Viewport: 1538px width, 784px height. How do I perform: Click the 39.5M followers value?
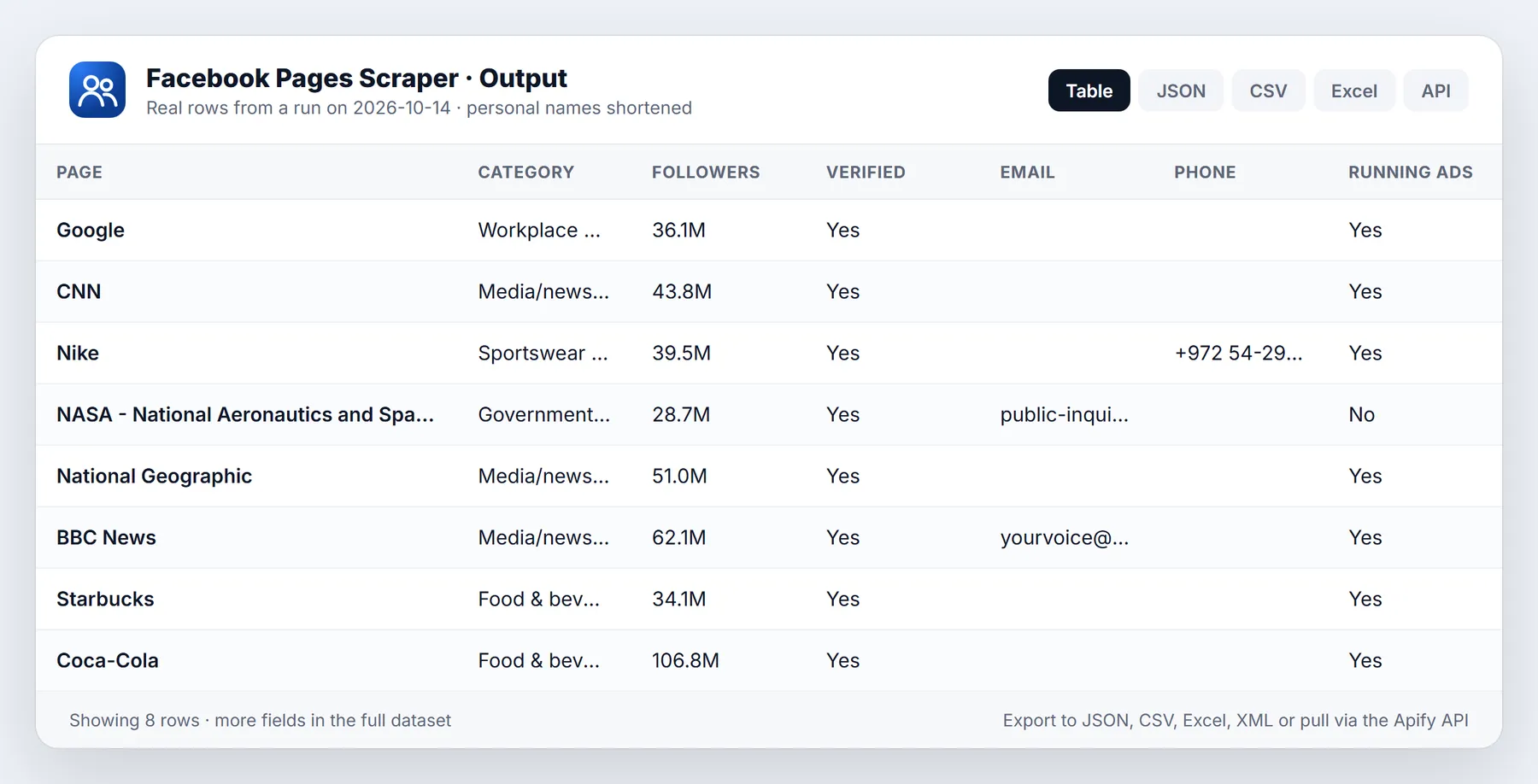coord(681,354)
